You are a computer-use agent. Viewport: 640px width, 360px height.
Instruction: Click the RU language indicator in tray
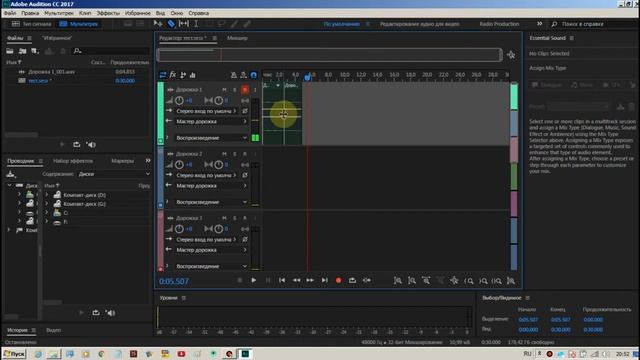527,353
